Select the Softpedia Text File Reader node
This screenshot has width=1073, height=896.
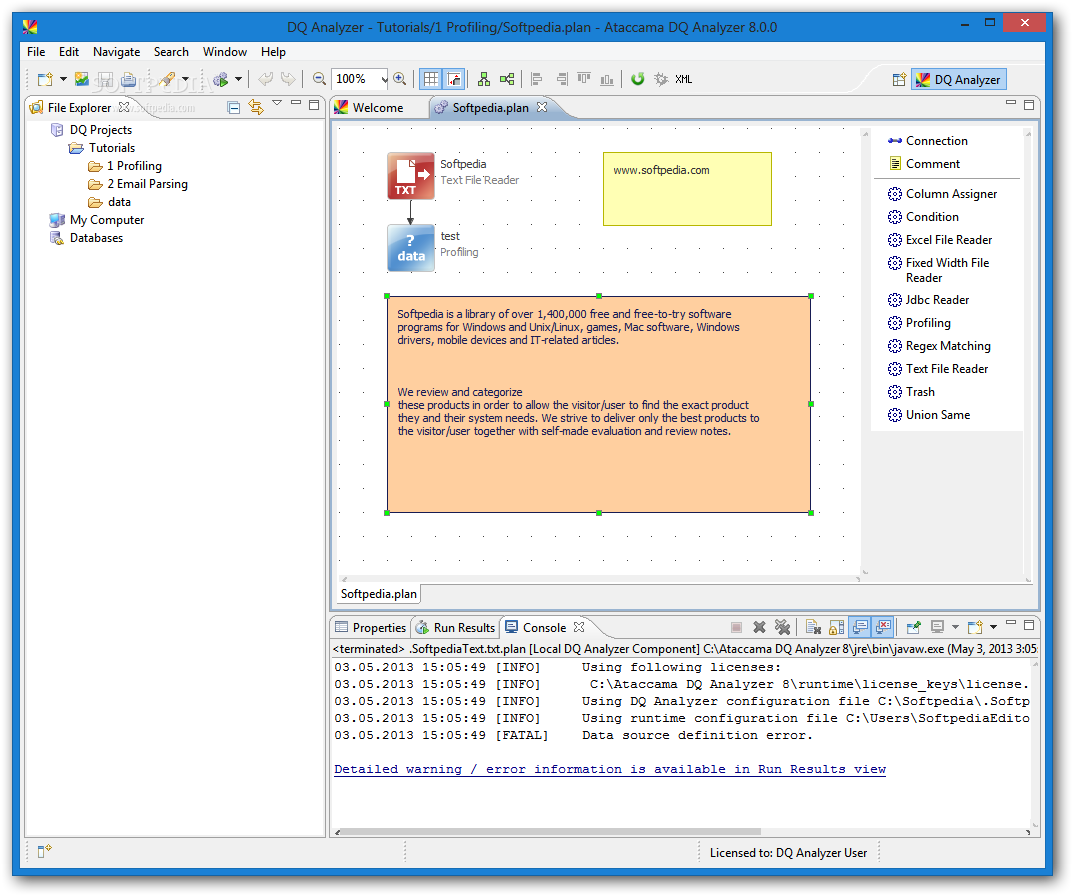click(x=411, y=176)
